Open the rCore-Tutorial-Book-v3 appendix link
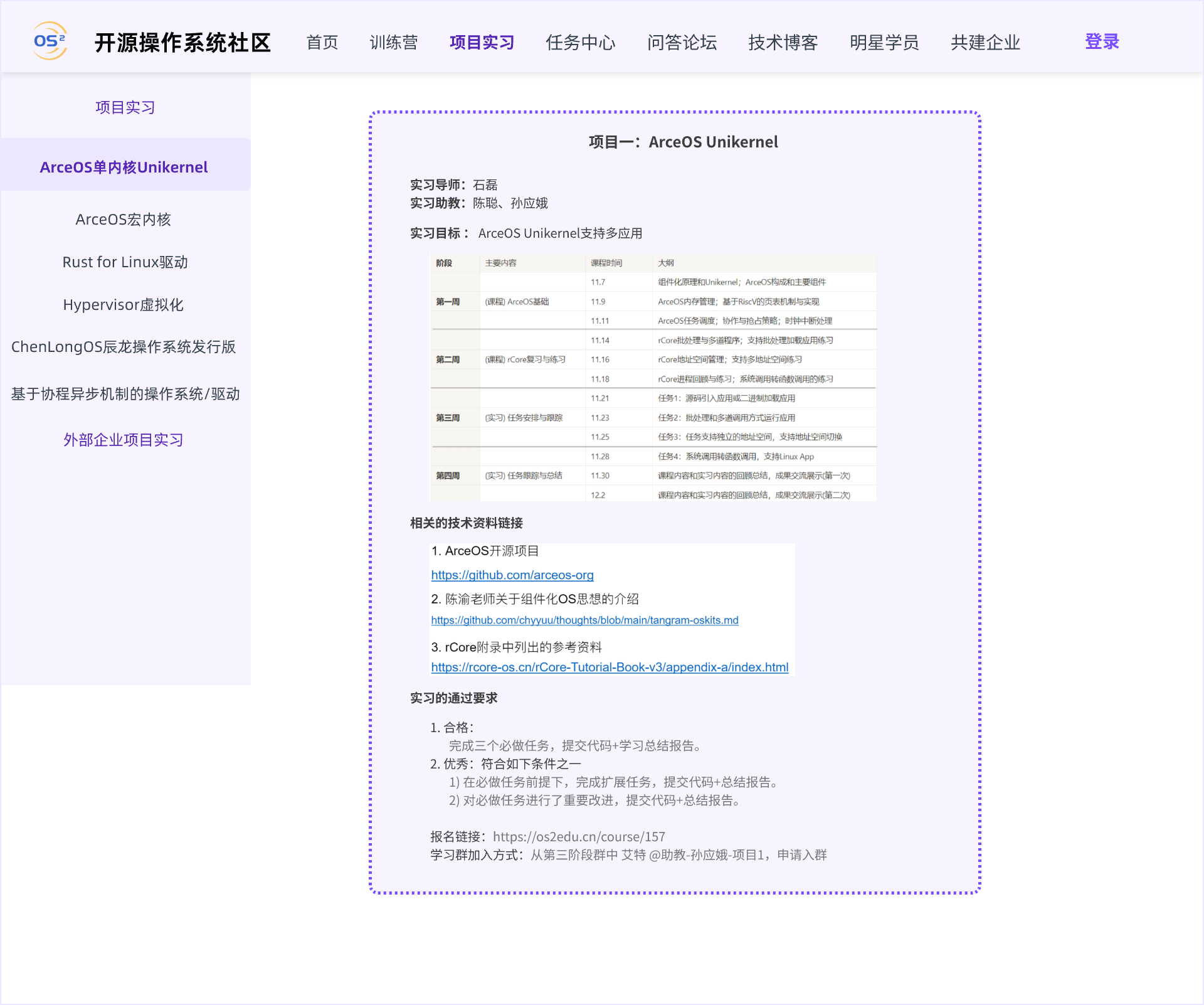Viewport: 1204px width, 1005px height. (x=610, y=667)
